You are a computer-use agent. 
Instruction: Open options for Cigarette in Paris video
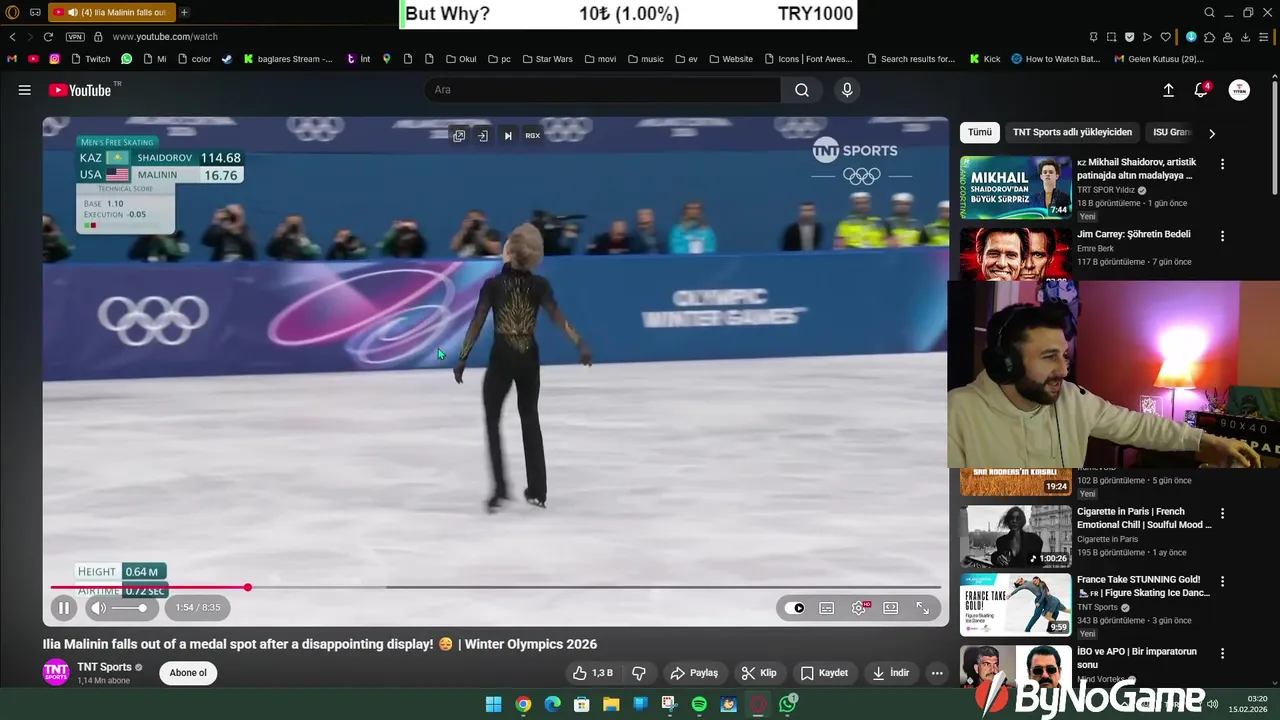(1222, 513)
